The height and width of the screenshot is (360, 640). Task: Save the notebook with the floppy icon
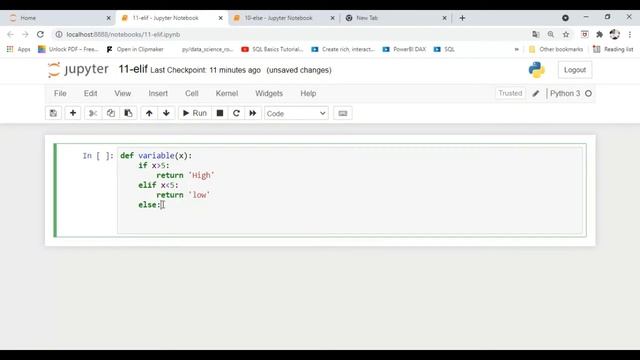[53, 113]
